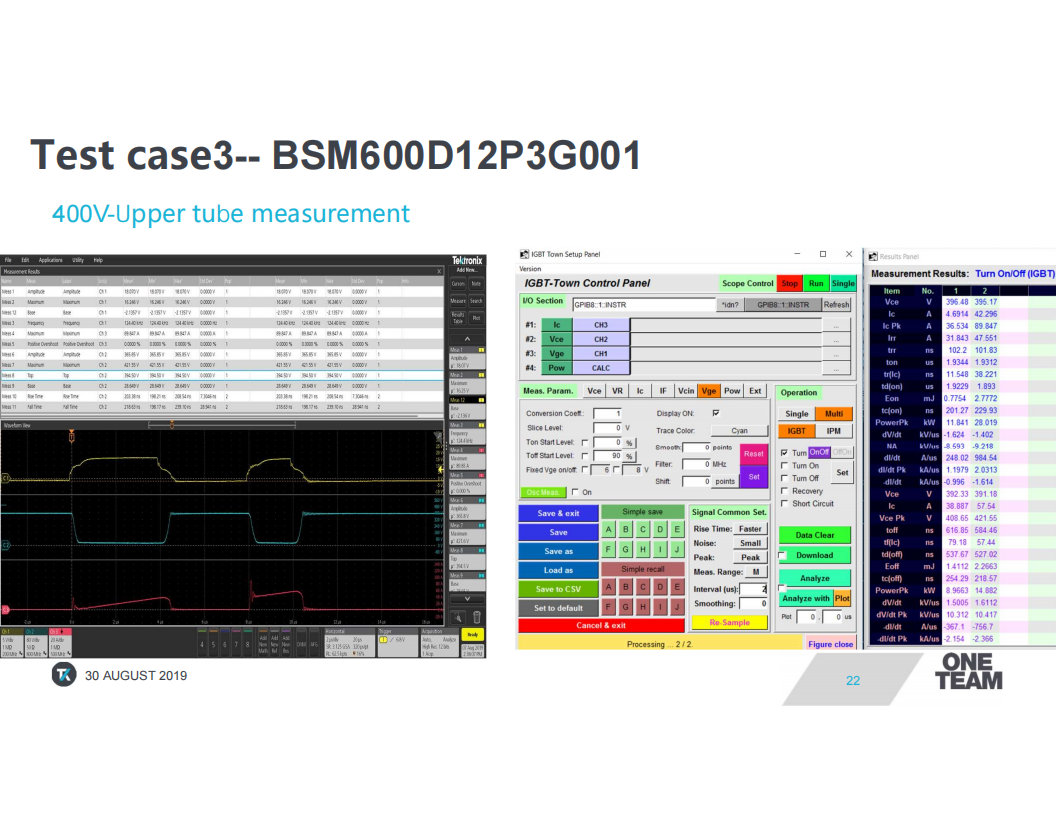1056x816 pixels.
Task: Open the Applications menu on oscilloscope
Action: point(51,260)
